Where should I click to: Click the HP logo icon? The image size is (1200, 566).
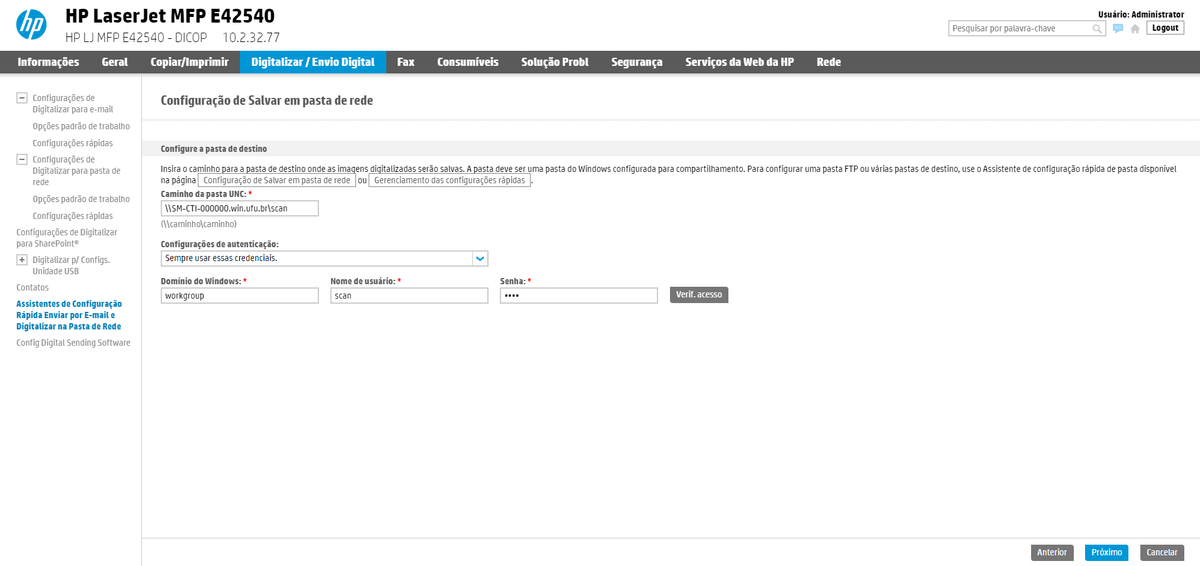click(x=31, y=25)
